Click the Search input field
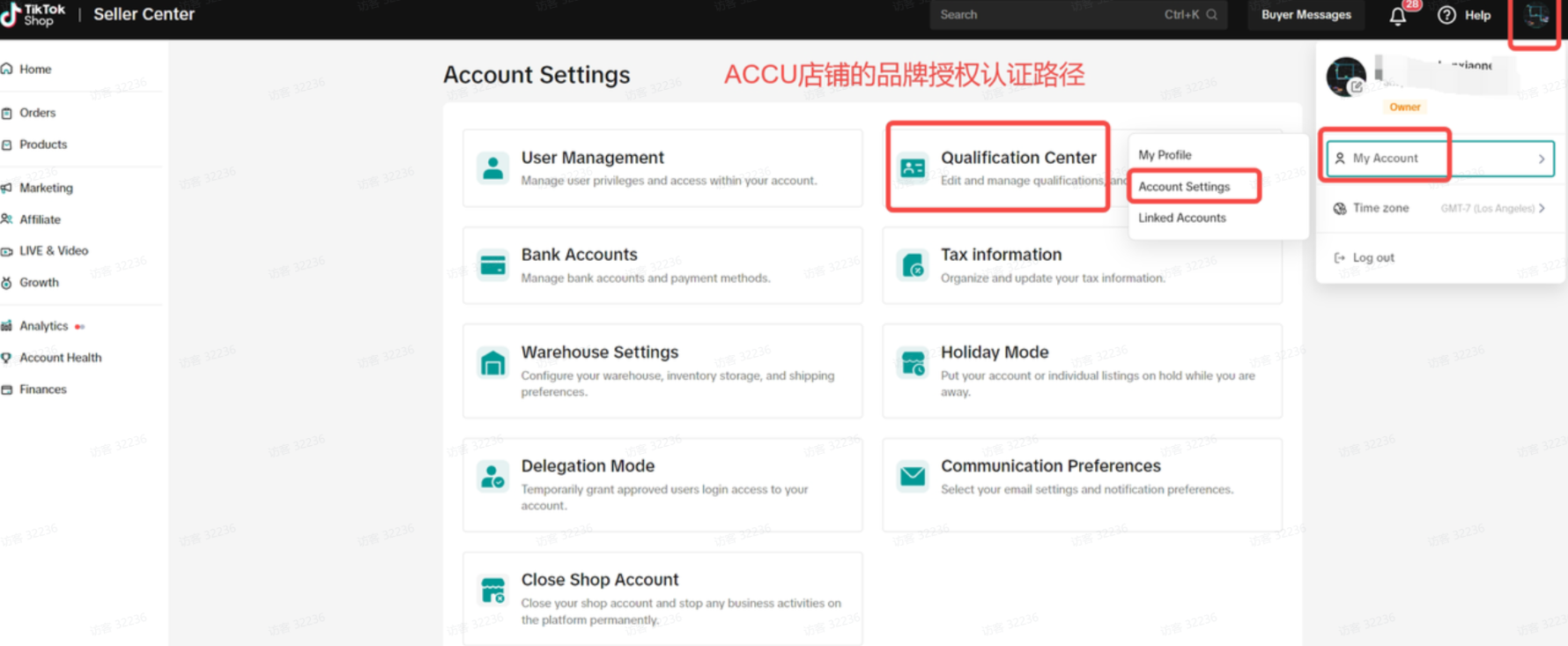Image resolution: width=1568 pixels, height=646 pixels. pyautogui.click(x=1048, y=15)
